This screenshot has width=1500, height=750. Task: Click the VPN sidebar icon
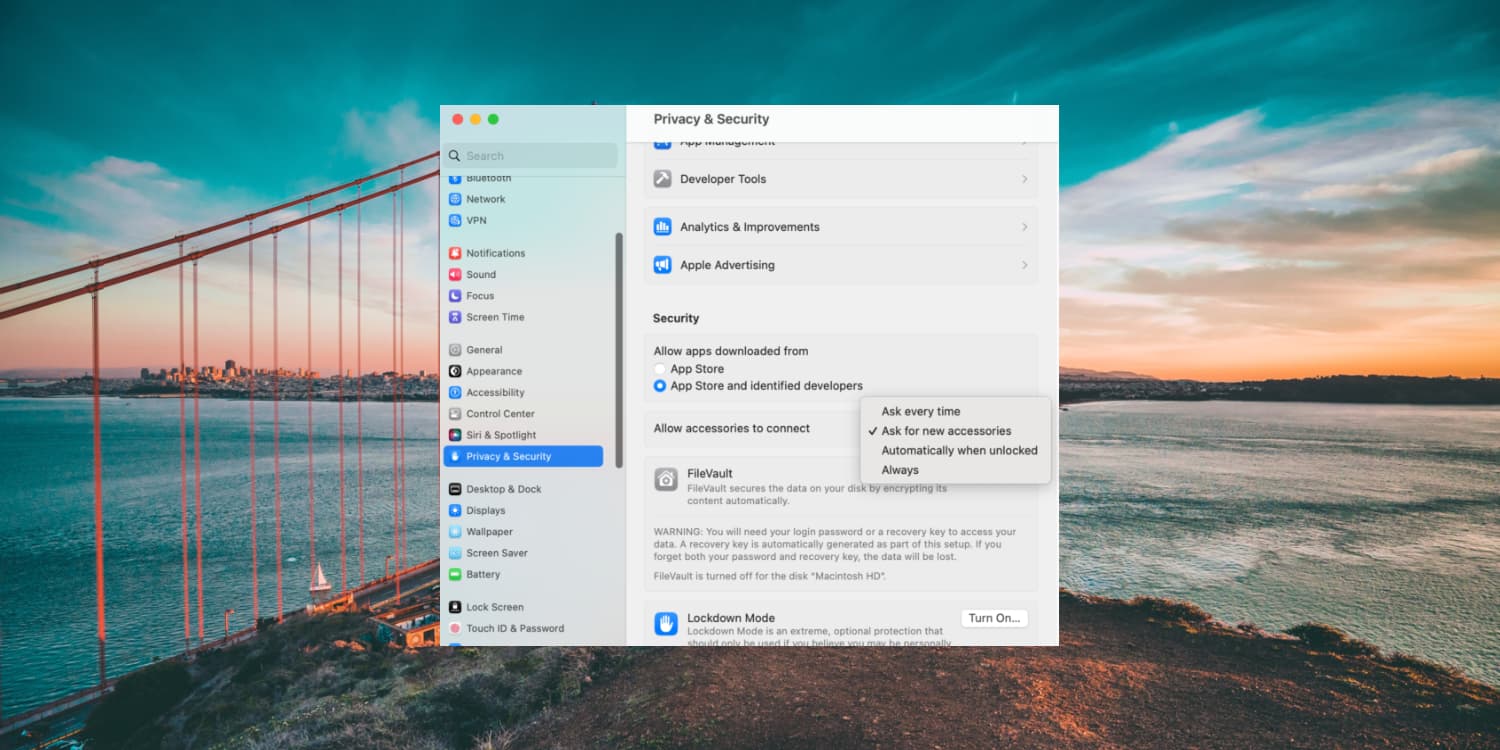tap(455, 220)
